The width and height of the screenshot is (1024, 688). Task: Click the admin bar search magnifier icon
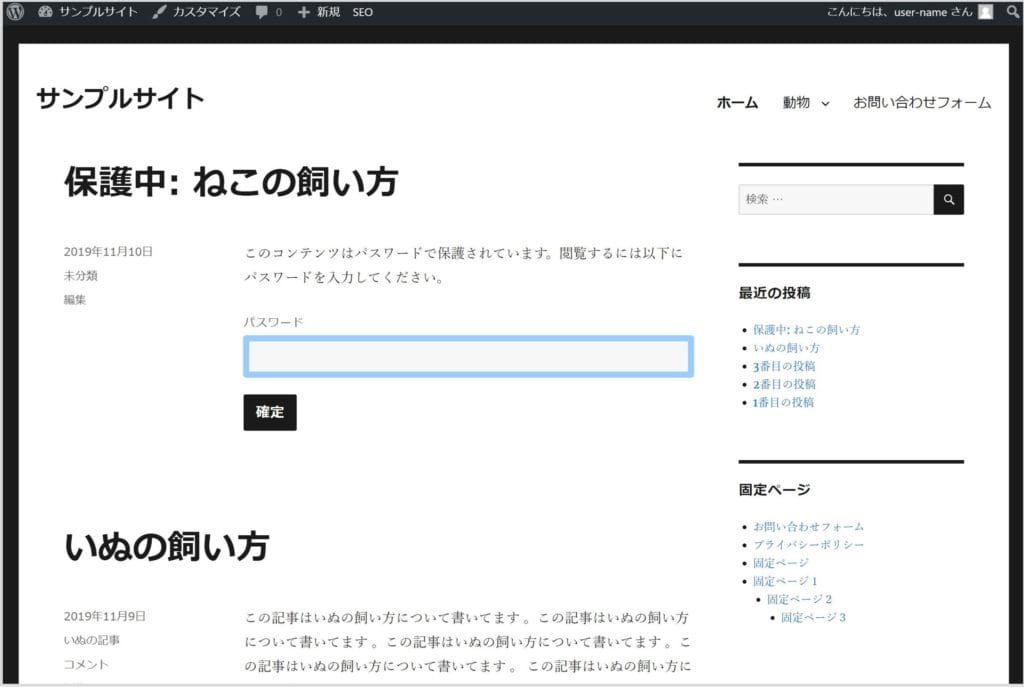1012,12
